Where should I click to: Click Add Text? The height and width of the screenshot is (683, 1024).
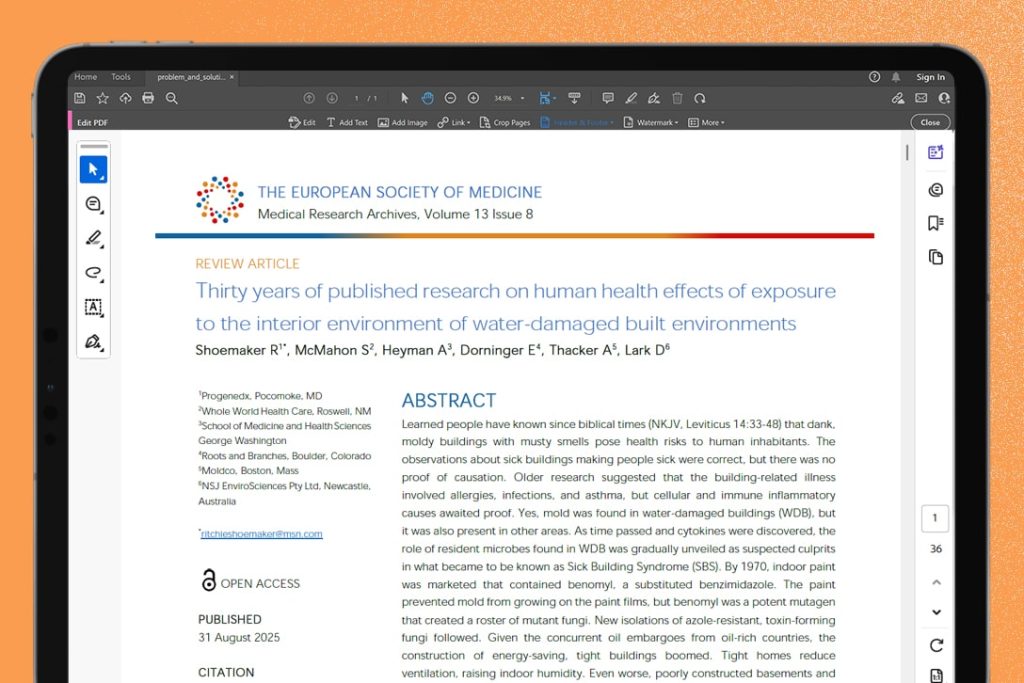[347, 122]
